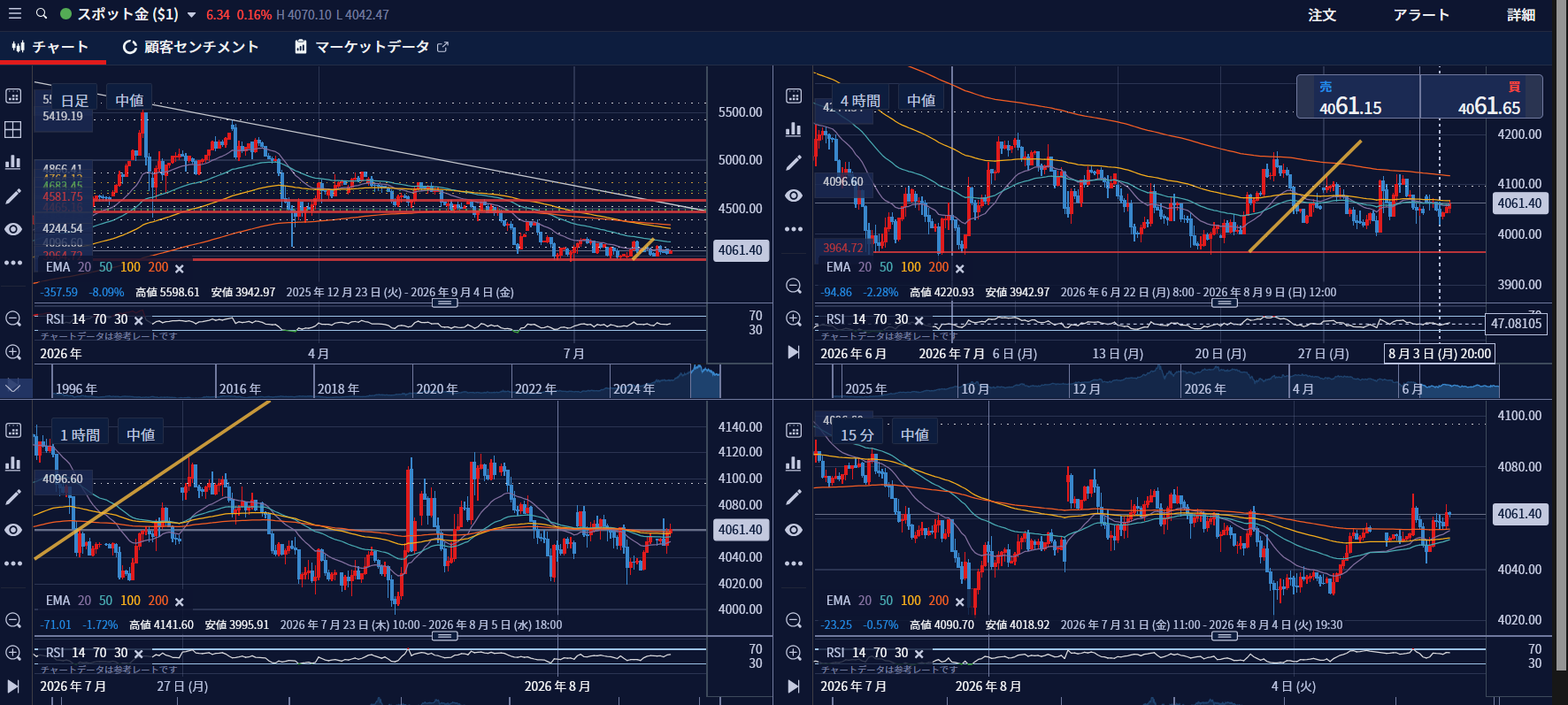This screenshot has width=1568, height=705.
Task: Open more options dots in 15分 chart
Action: [794, 563]
